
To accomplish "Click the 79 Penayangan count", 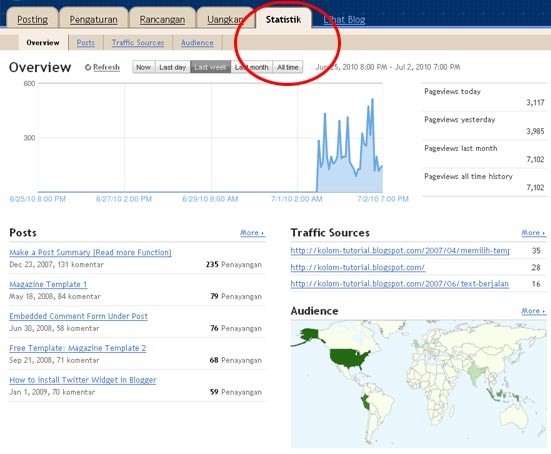I will pyautogui.click(x=236, y=296).
